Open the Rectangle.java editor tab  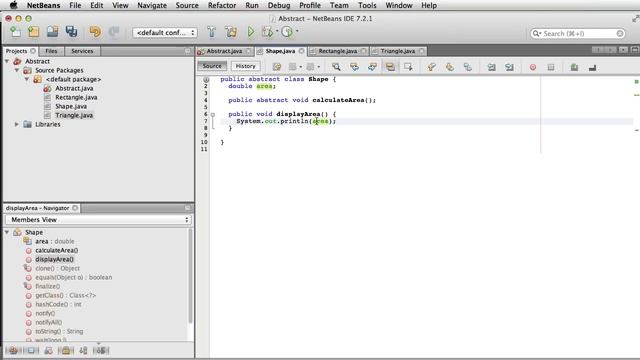(x=338, y=51)
